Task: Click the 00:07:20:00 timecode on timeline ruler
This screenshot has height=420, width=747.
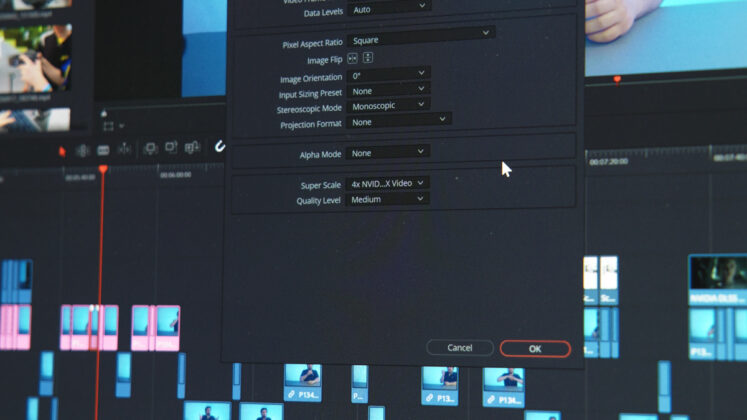Action: click(x=608, y=162)
